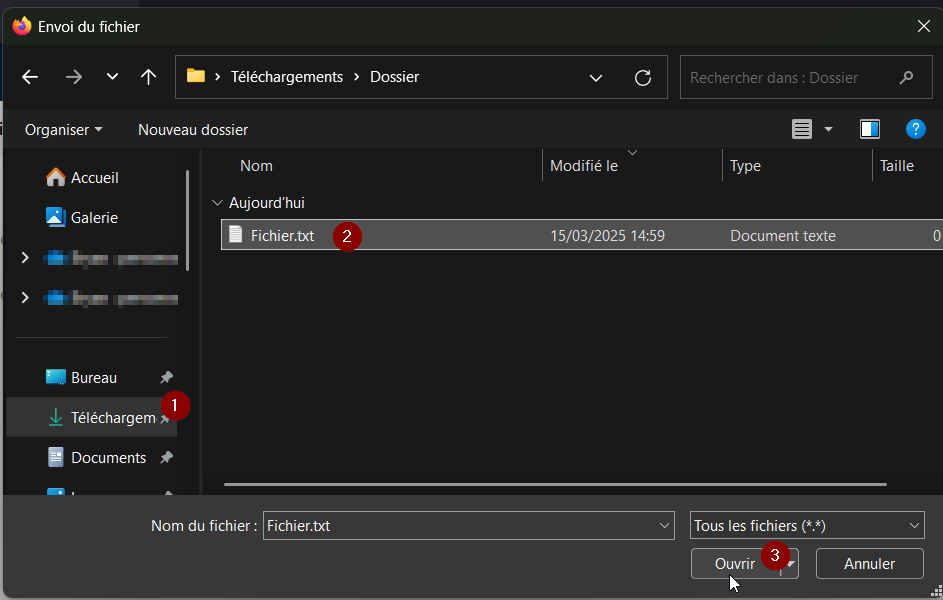Click the horizontal scrollbar in file list
The width and height of the screenshot is (943, 600).
click(x=555, y=484)
